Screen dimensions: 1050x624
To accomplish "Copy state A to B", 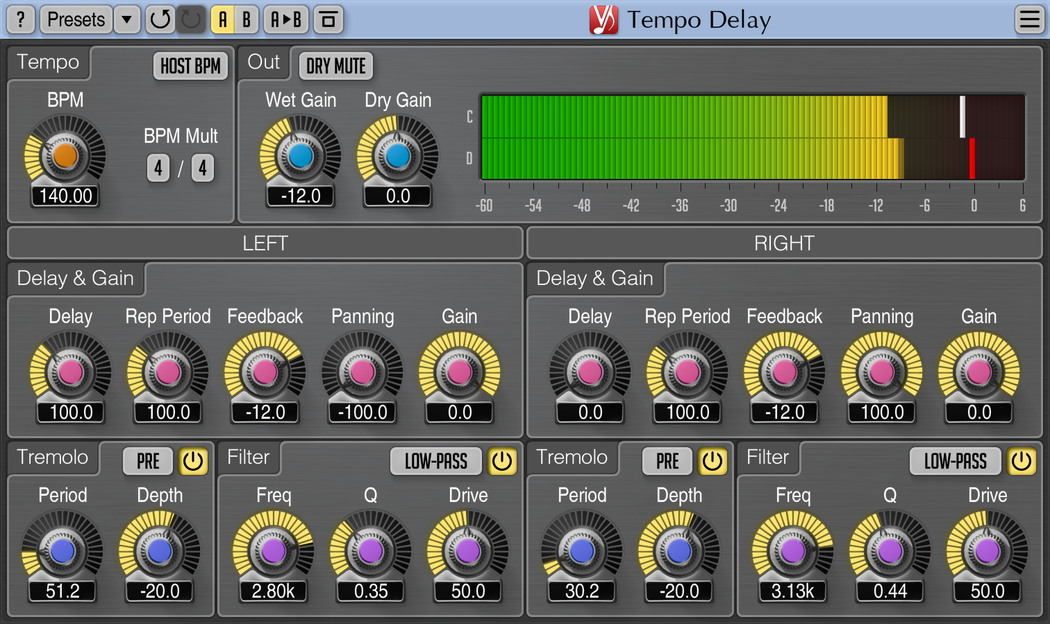I will tap(286, 19).
